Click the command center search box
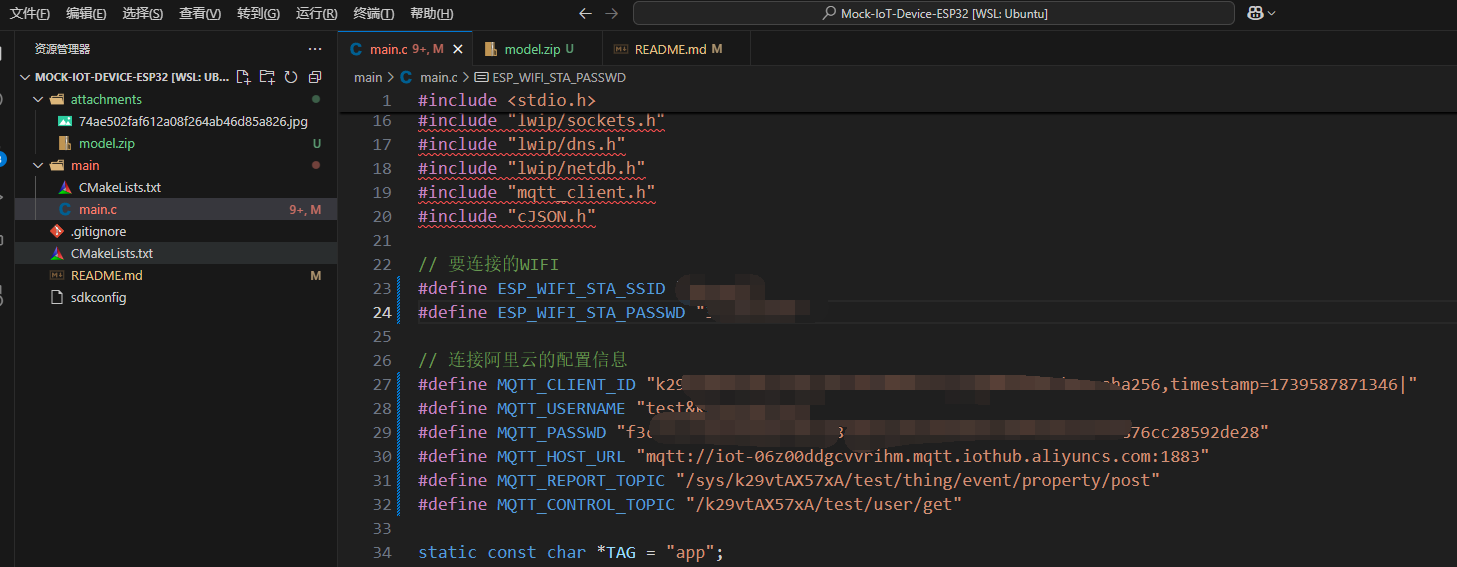The height and width of the screenshot is (567, 1457). pyautogui.click(x=934, y=13)
